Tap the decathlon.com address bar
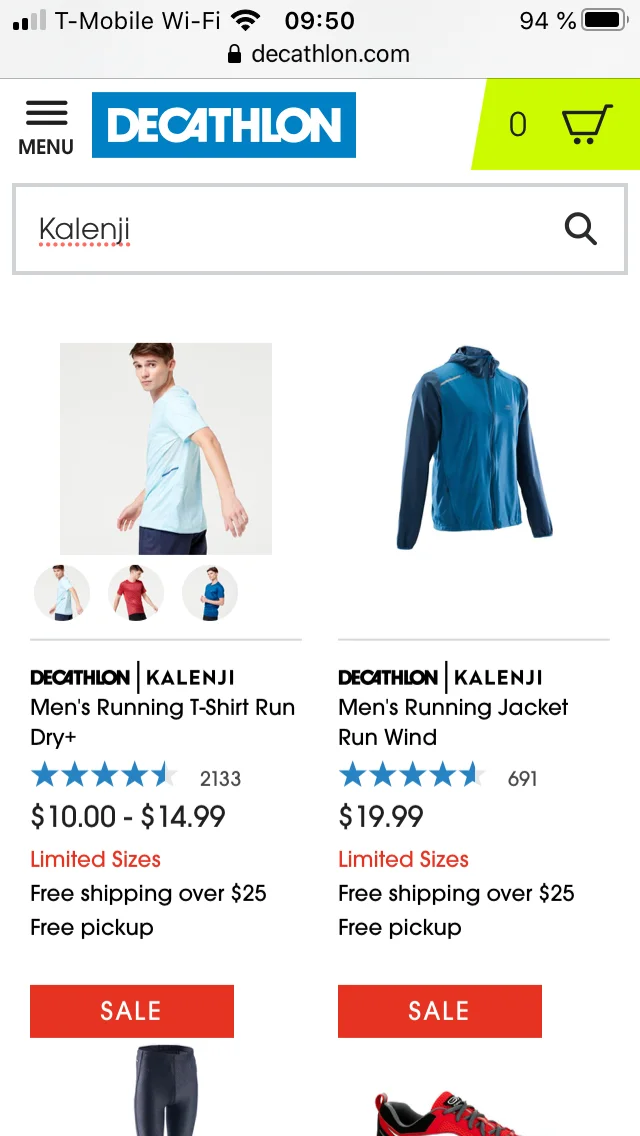 point(319,54)
